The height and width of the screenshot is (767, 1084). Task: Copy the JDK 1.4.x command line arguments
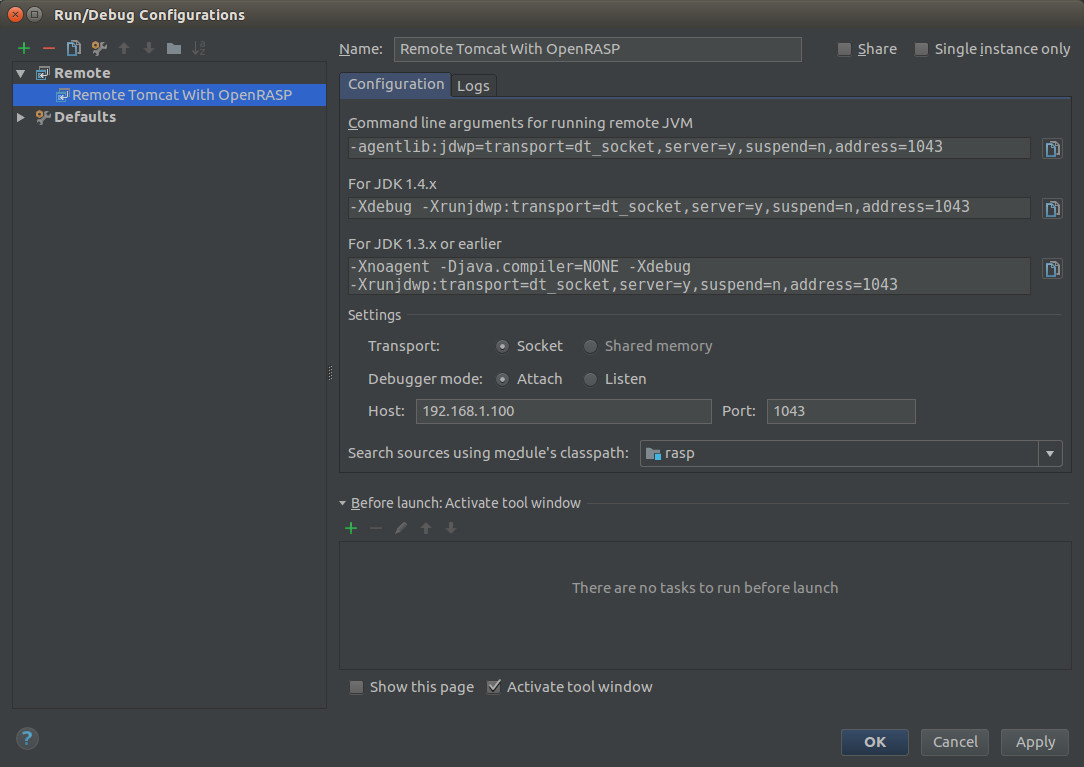click(x=1052, y=208)
